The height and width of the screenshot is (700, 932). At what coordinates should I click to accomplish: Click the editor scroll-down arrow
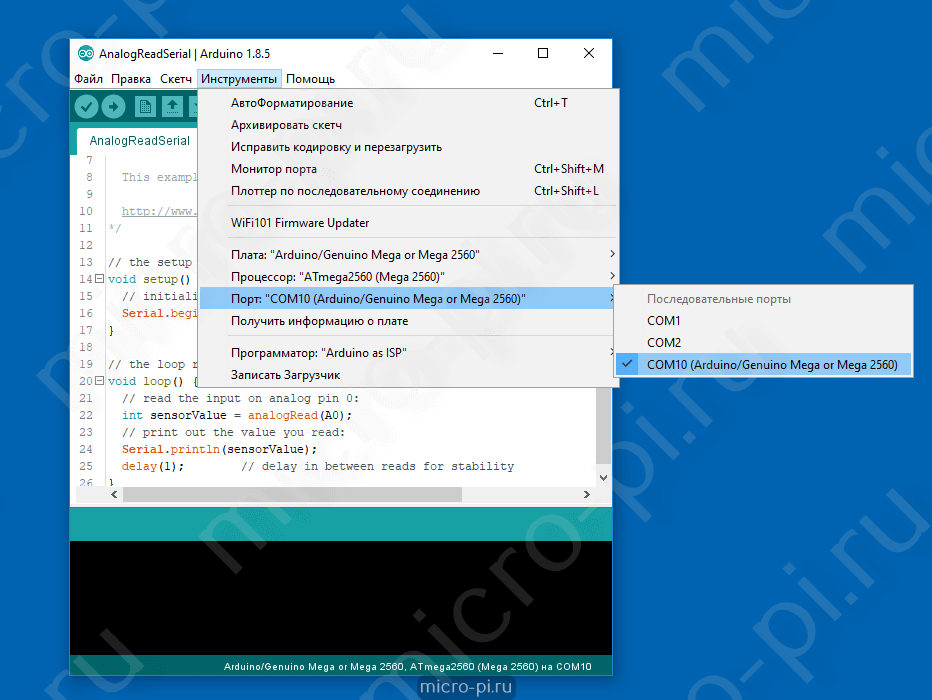[603, 478]
